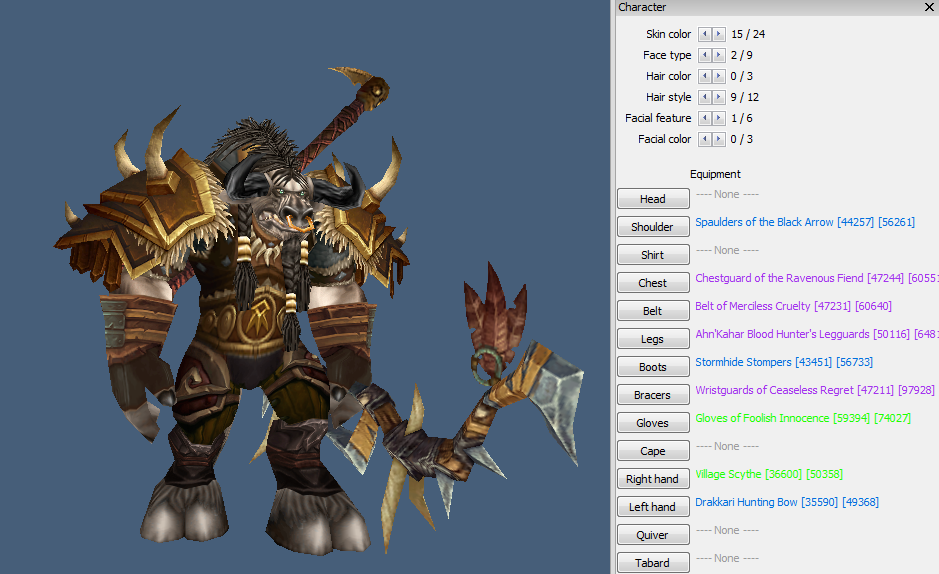The height and width of the screenshot is (574, 939).
Task: Increase Facial color with right arrow
Action: point(719,139)
